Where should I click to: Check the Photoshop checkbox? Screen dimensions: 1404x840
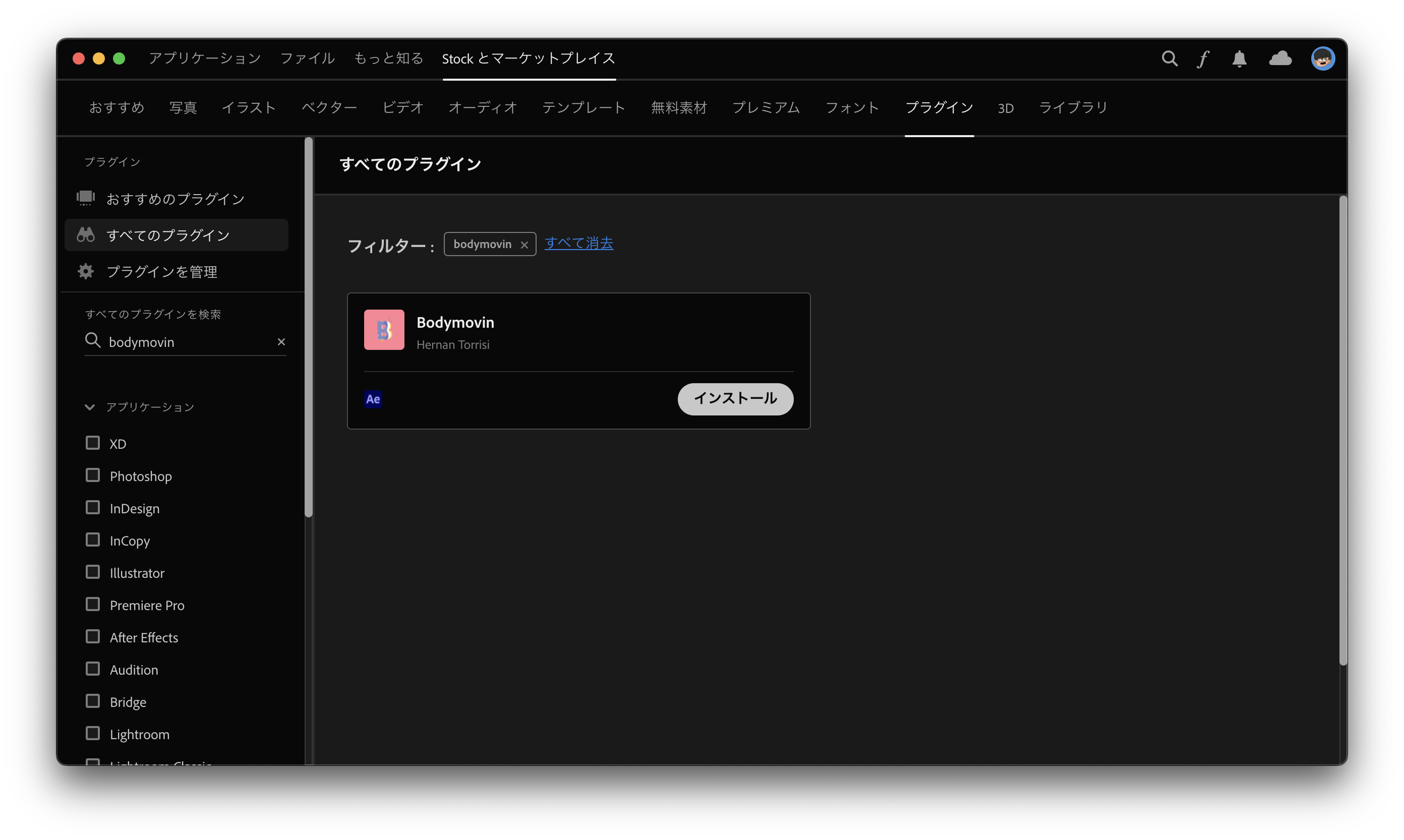point(92,475)
